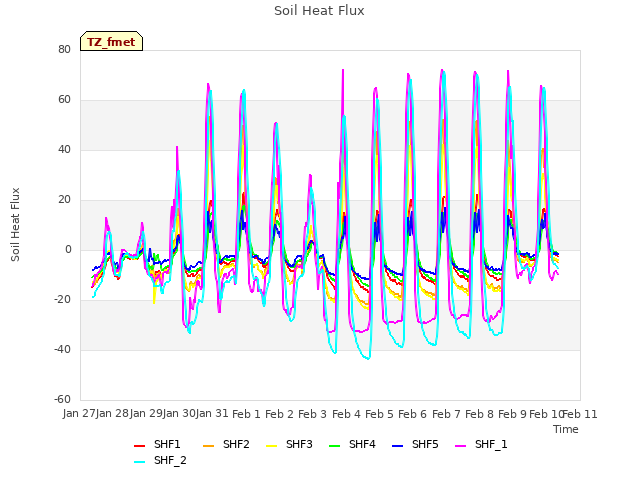640x480 pixels.
Task: Click the -60 y-axis tick label
Action: [62, 399]
